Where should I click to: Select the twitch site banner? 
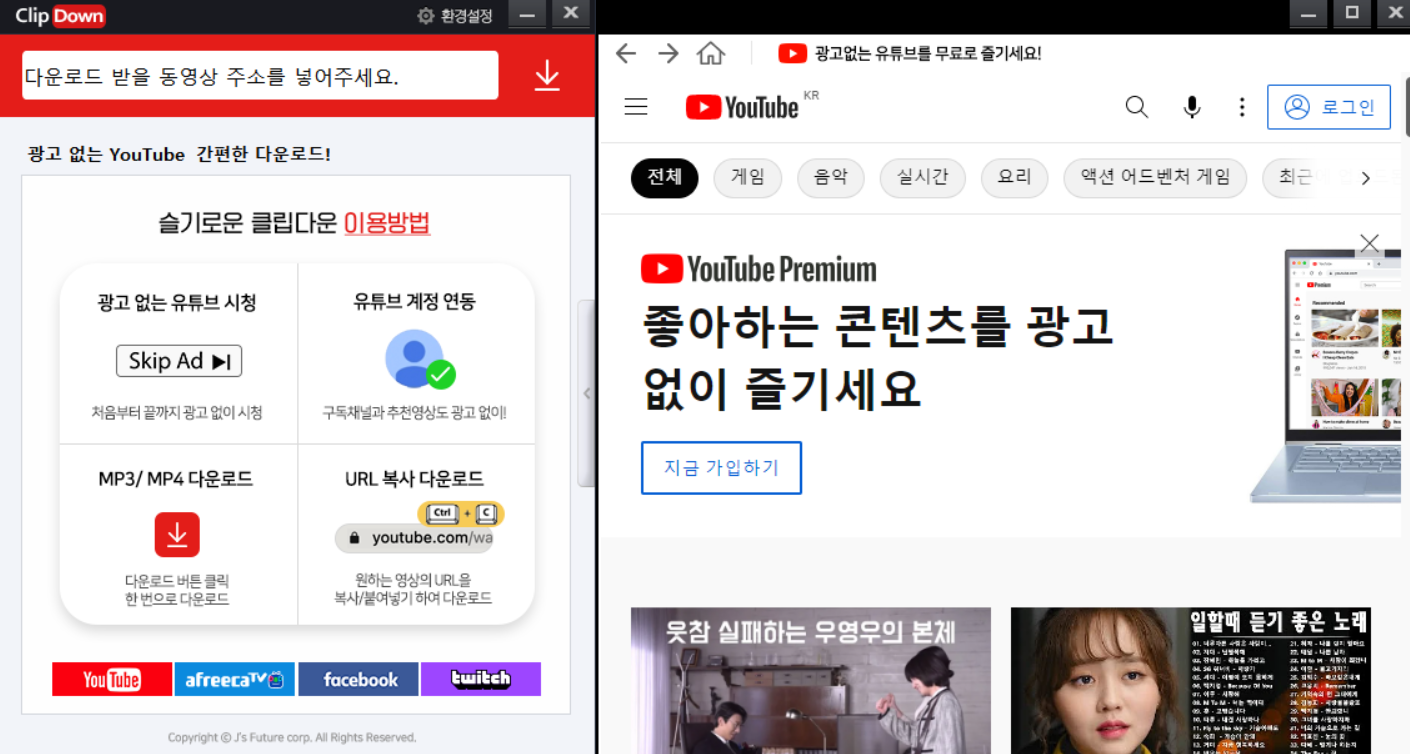(481, 679)
